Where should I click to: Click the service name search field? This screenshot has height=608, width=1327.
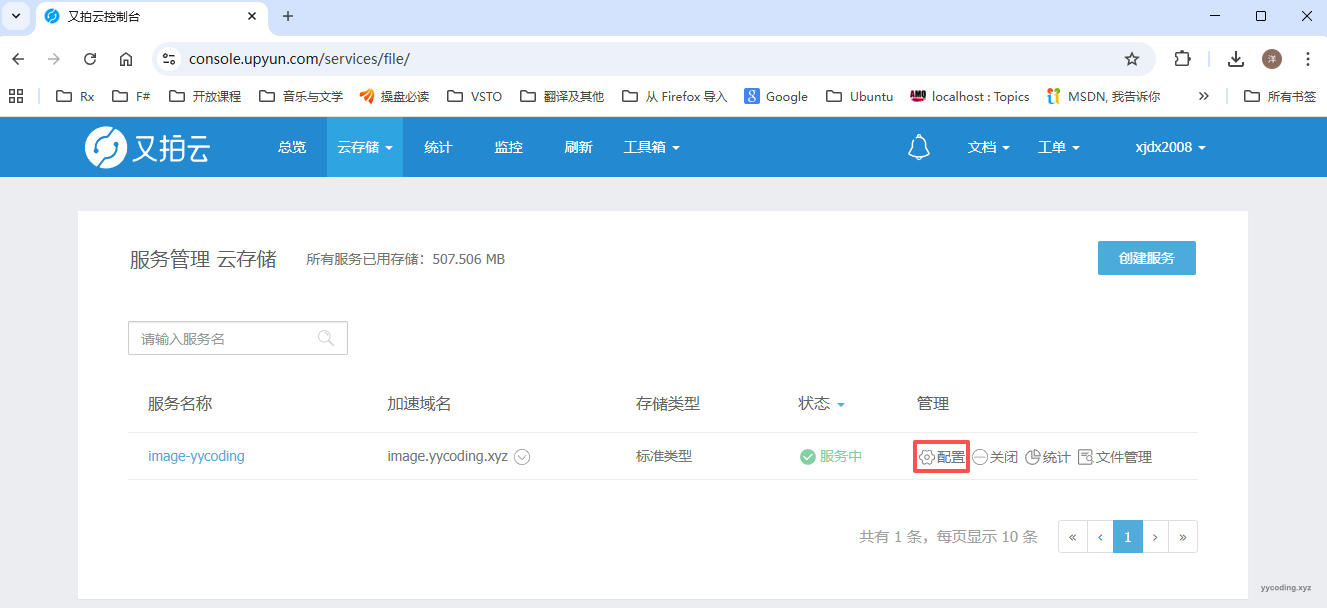[225, 339]
